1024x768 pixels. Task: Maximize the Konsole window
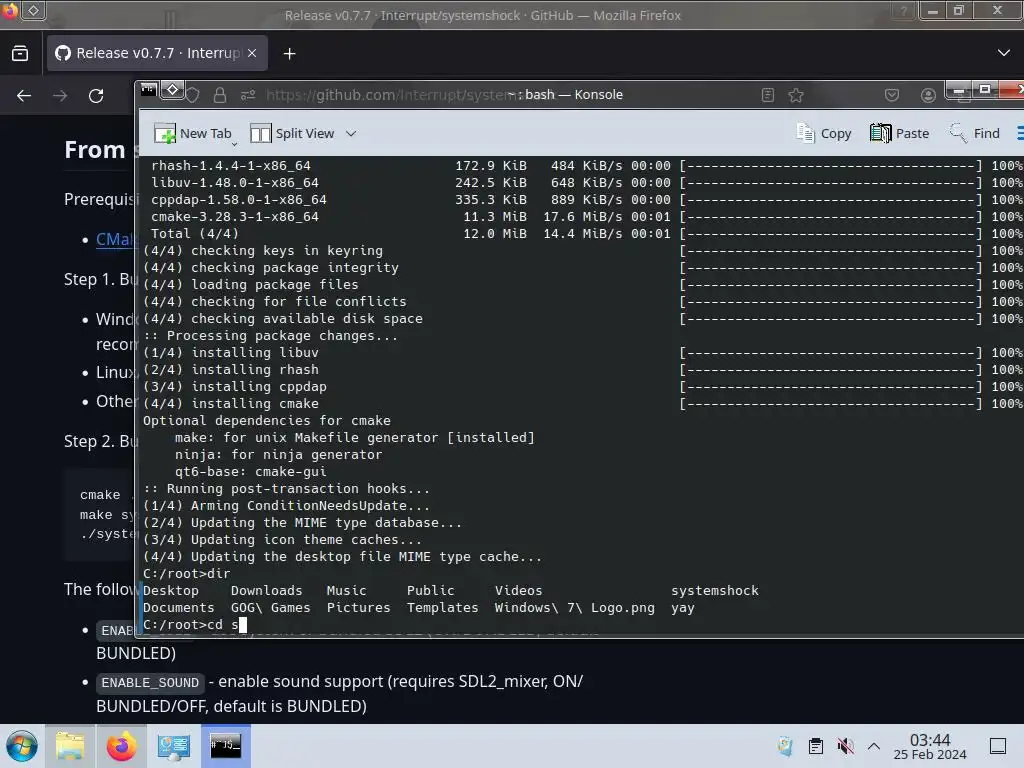click(x=985, y=89)
